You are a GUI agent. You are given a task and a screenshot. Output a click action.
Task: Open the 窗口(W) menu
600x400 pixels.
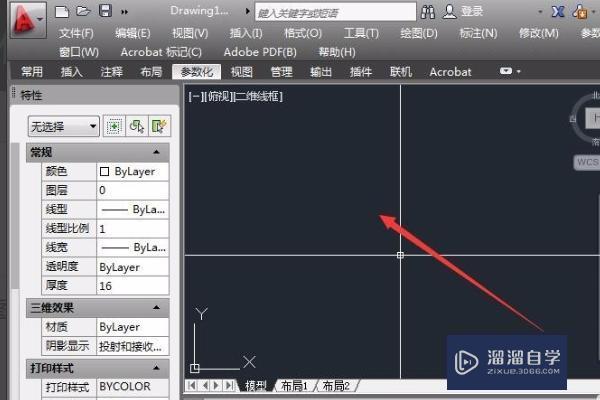click(x=79, y=52)
